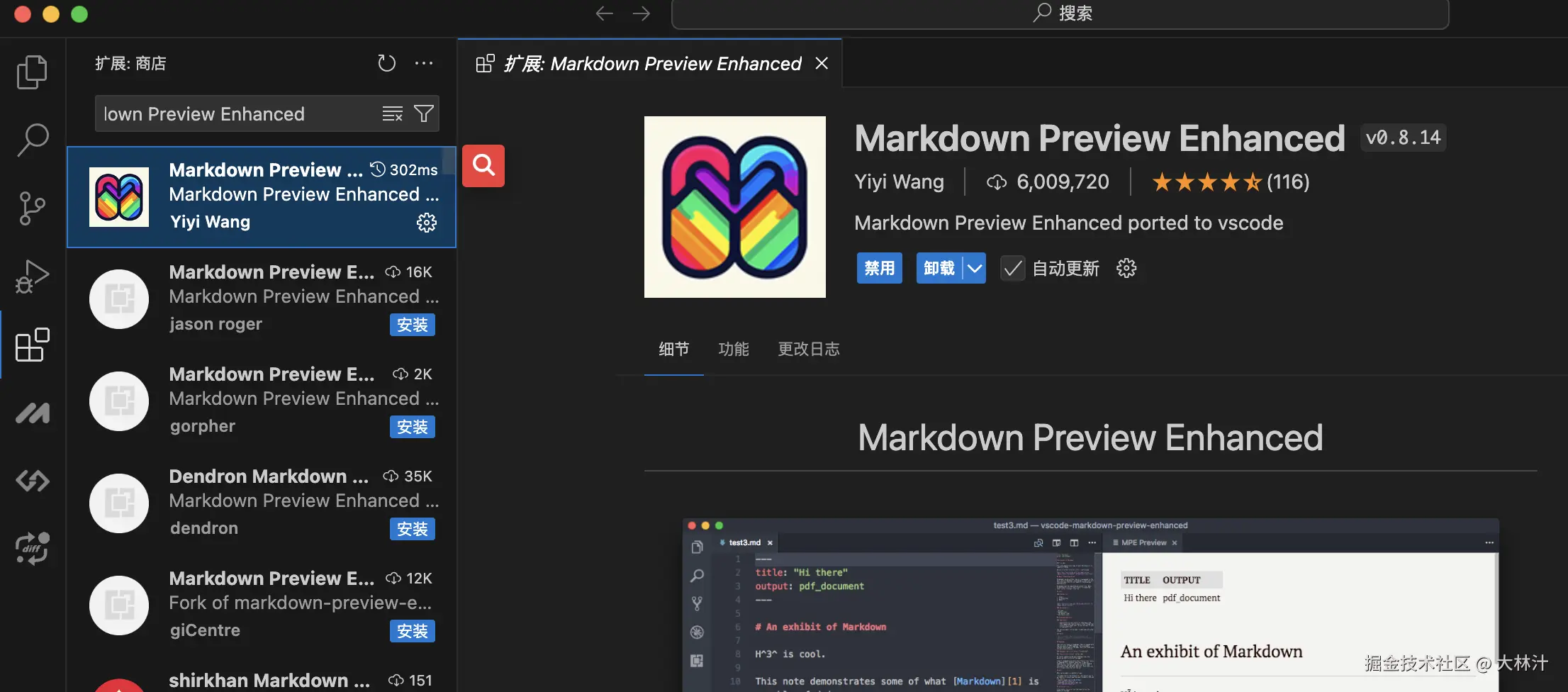This screenshot has height=692, width=1568.
Task: Select the Markdown Preview Enhanced editor tab
Action: (649, 63)
